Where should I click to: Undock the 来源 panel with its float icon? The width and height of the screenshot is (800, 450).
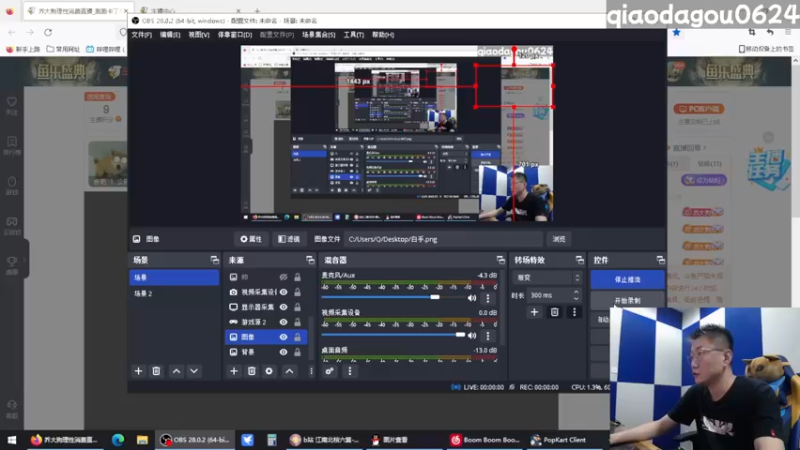coord(310,260)
